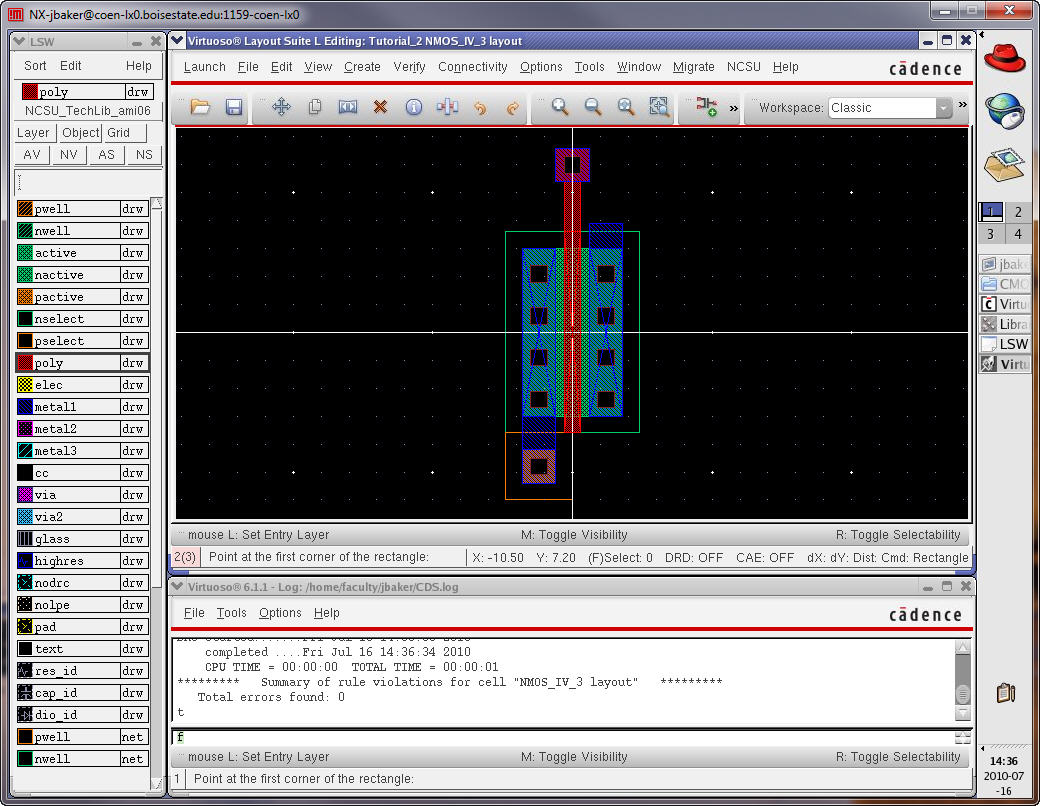Expand hidden toolbar items before Workspace
The height and width of the screenshot is (806, 1040).
pos(734,108)
